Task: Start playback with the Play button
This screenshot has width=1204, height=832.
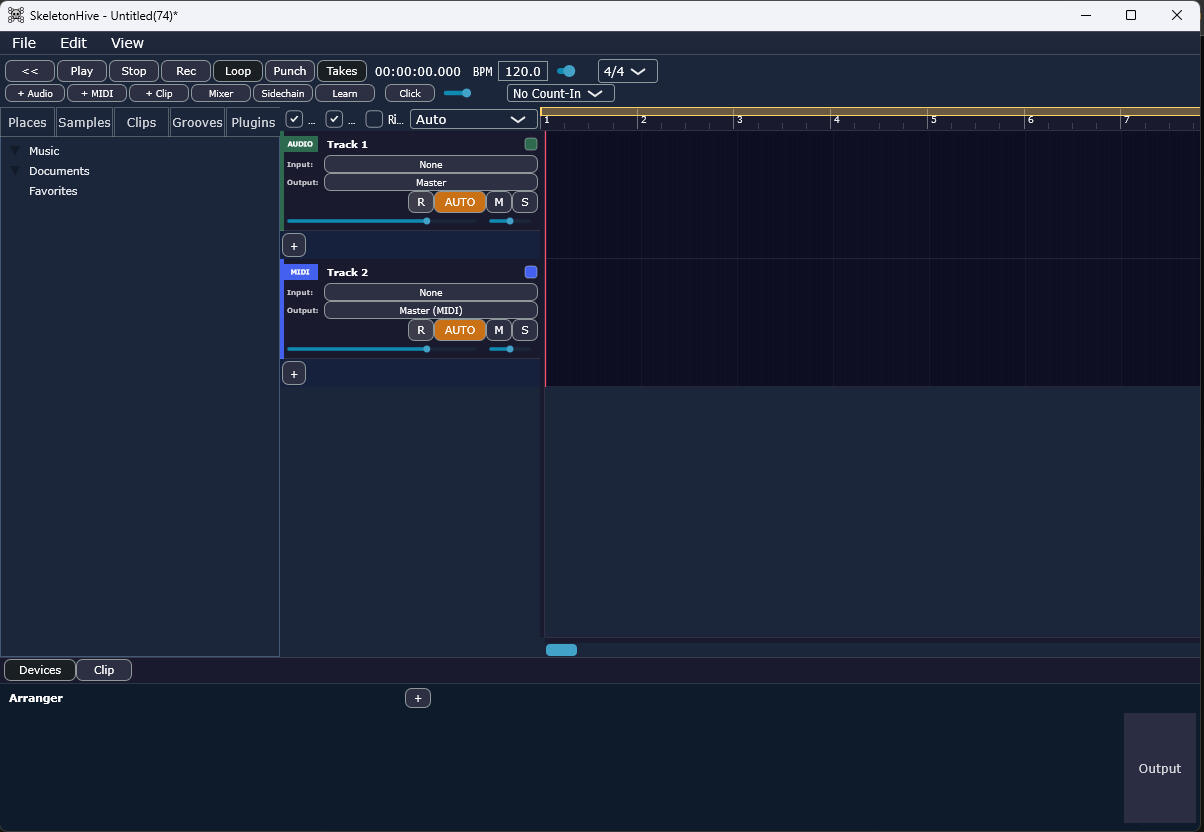Action: (x=82, y=71)
